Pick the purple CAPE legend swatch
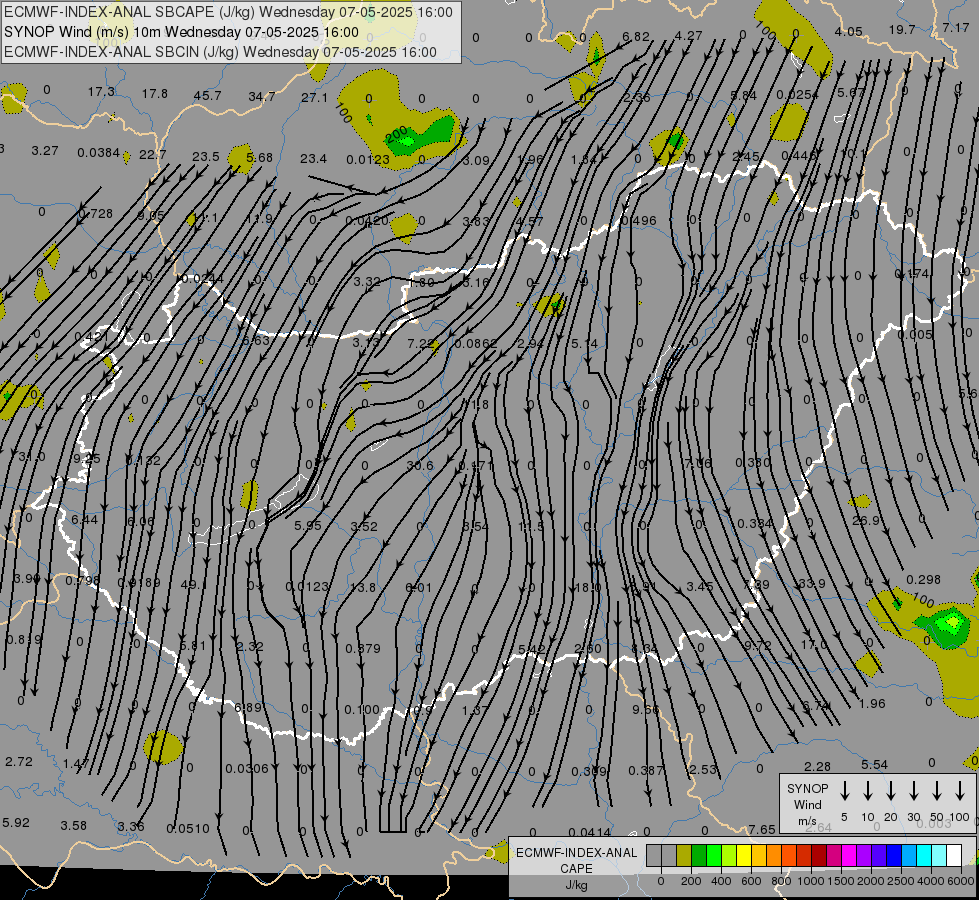The height and width of the screenshot is (900, 979). tap(863, 855)
